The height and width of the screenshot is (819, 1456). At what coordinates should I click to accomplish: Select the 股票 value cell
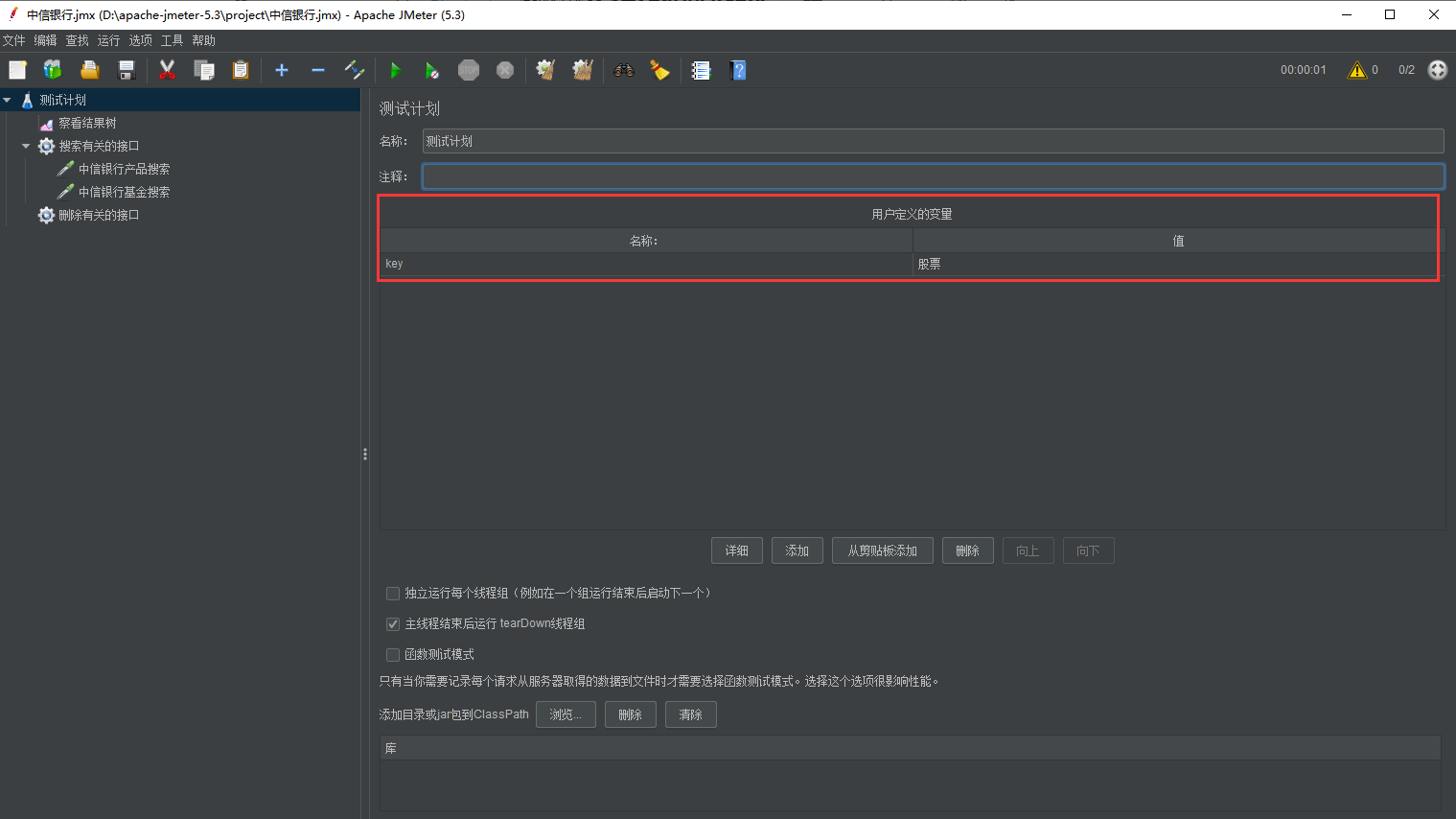[1177, 264]
